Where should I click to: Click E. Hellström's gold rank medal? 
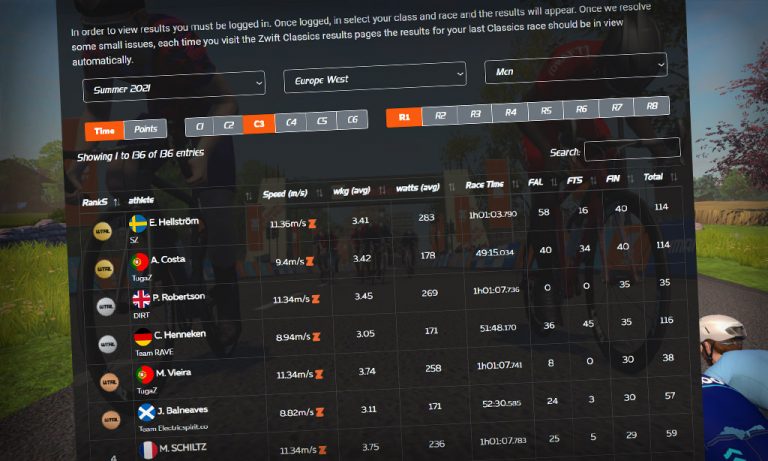click(102, 231)
